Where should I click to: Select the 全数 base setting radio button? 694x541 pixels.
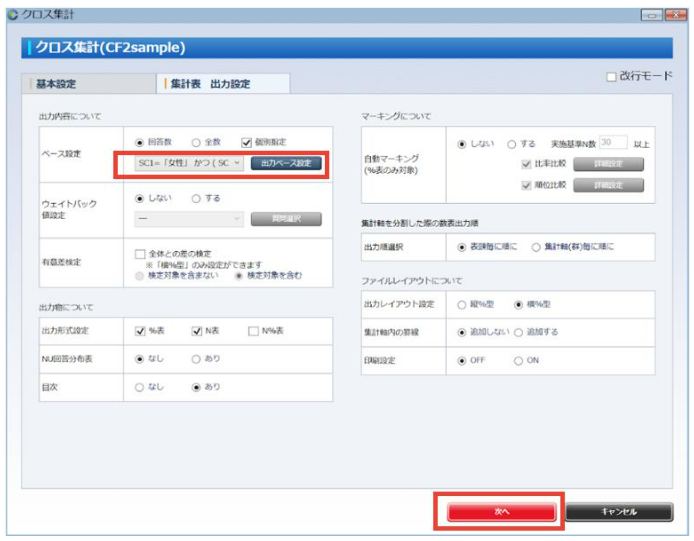196,143
